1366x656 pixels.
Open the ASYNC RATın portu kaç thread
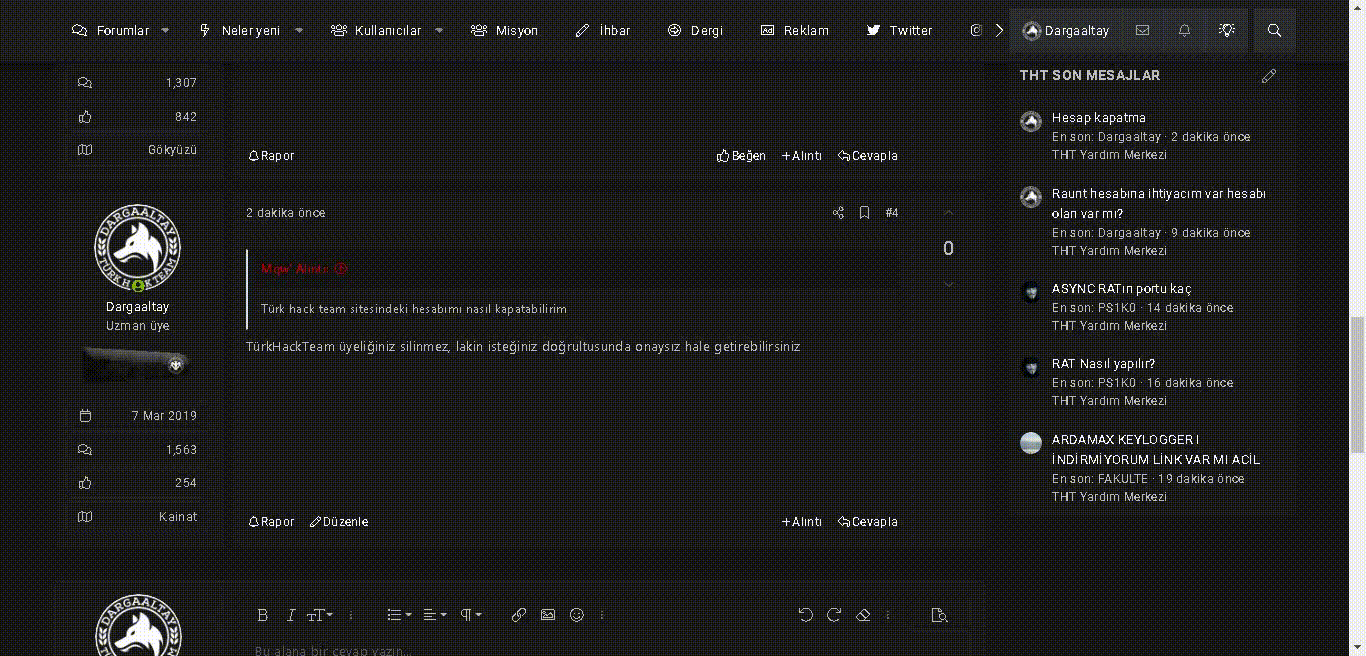1122,289
